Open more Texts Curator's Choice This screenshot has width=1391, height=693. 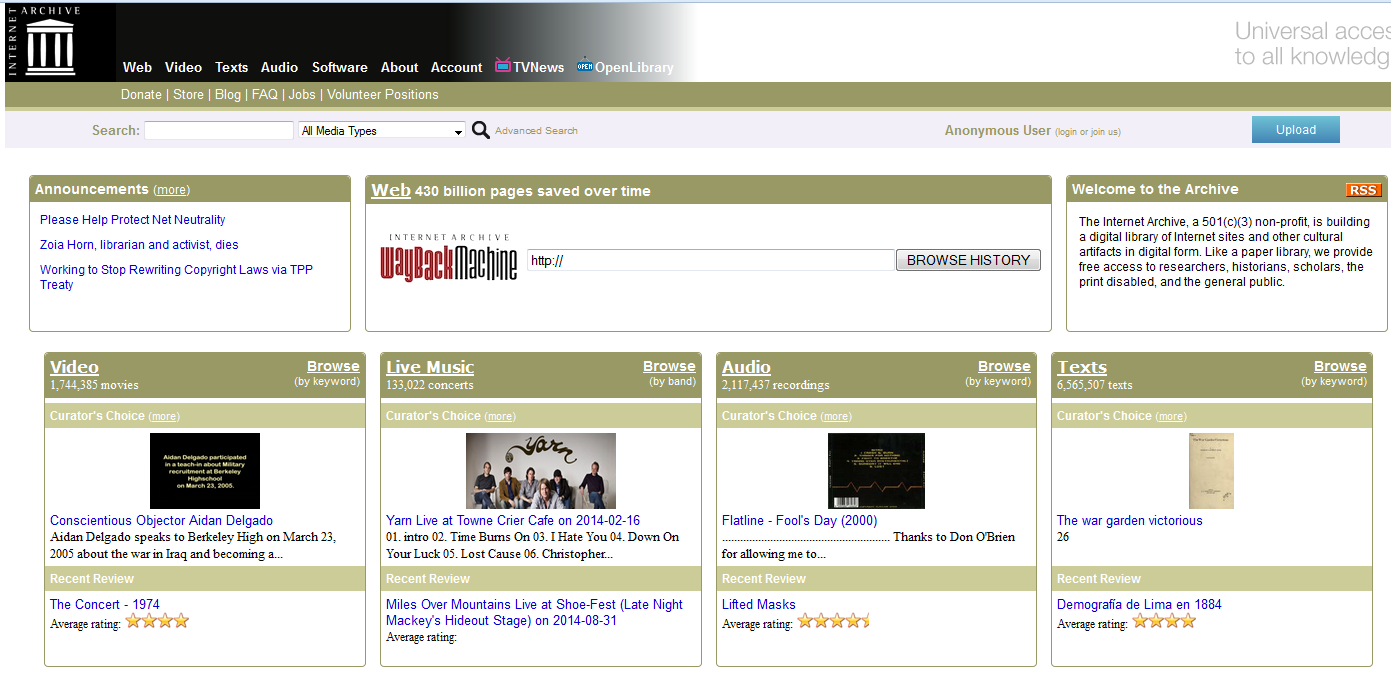tap(1171, 417)
